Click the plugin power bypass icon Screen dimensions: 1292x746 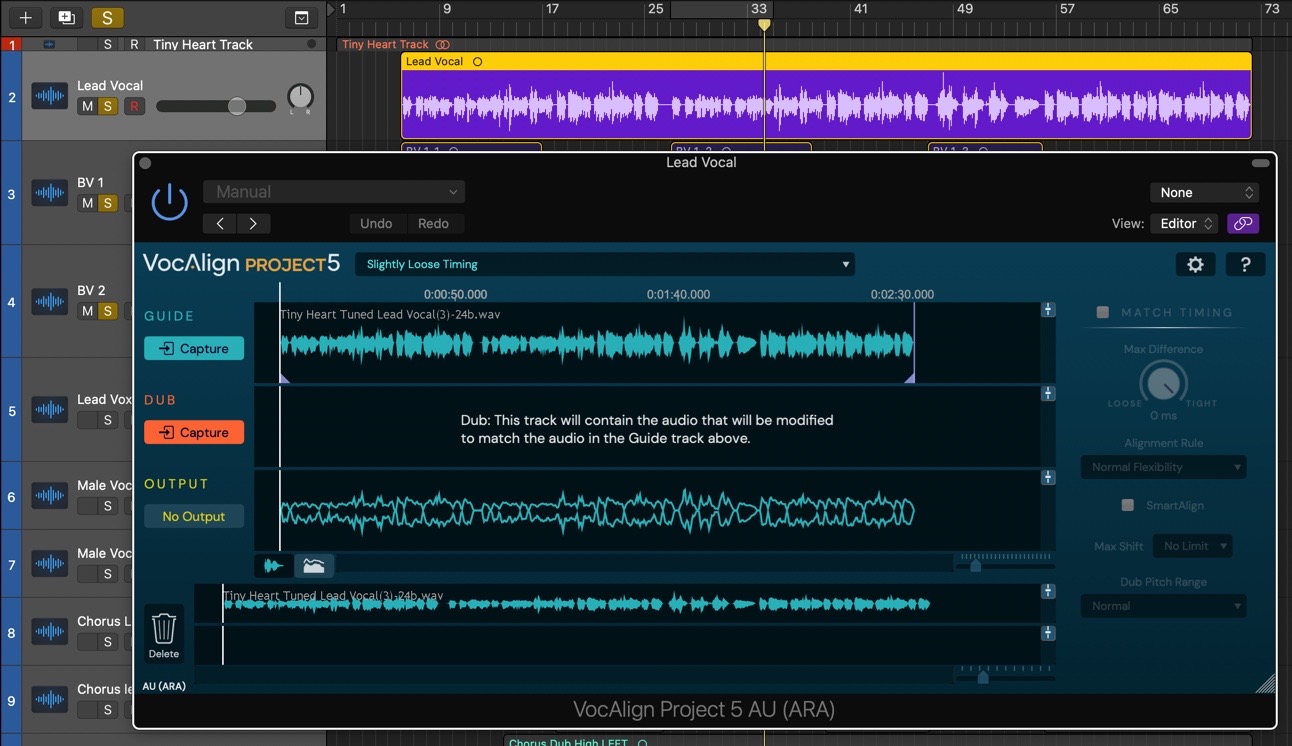169,202
